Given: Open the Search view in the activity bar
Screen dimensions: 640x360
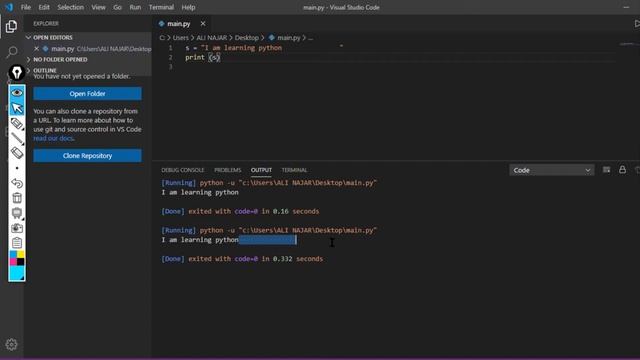Looking at the screenshot, I should (x=11, y=52).
